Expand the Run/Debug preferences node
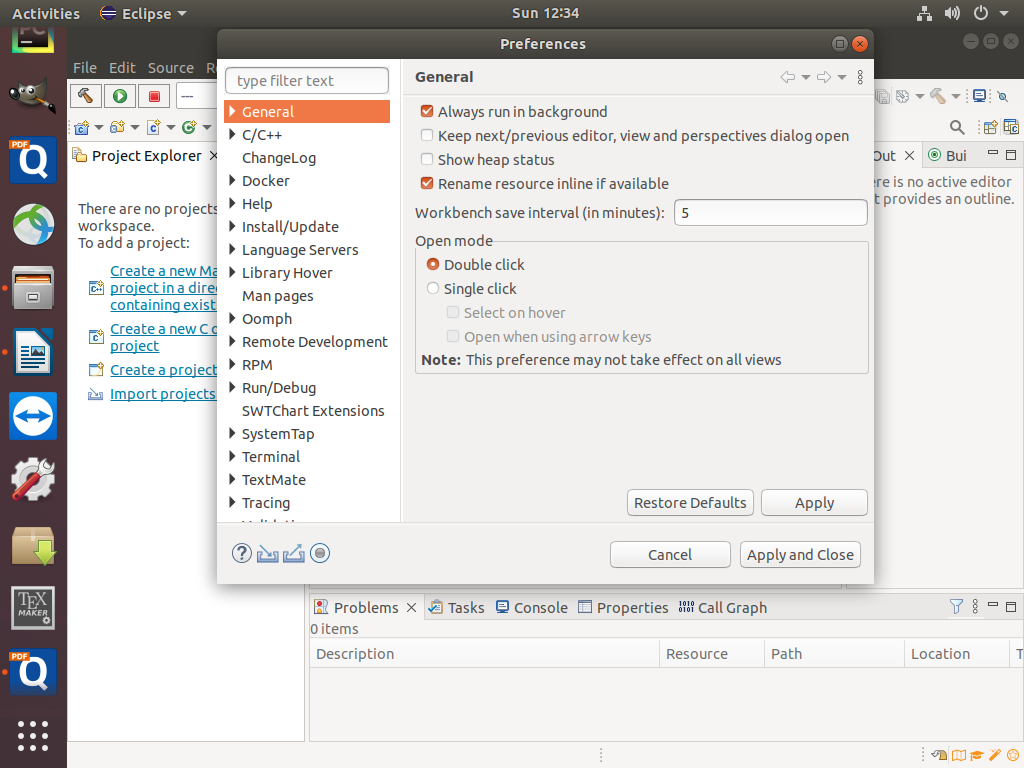The image size is (1024, 768). tap(232, 387)
